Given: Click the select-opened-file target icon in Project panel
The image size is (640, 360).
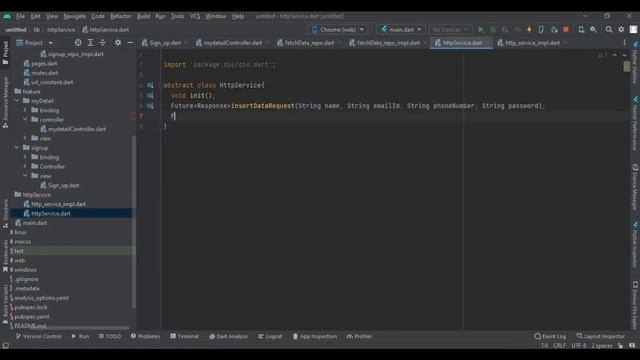Looking at the screenshot, I should [78, 42].
